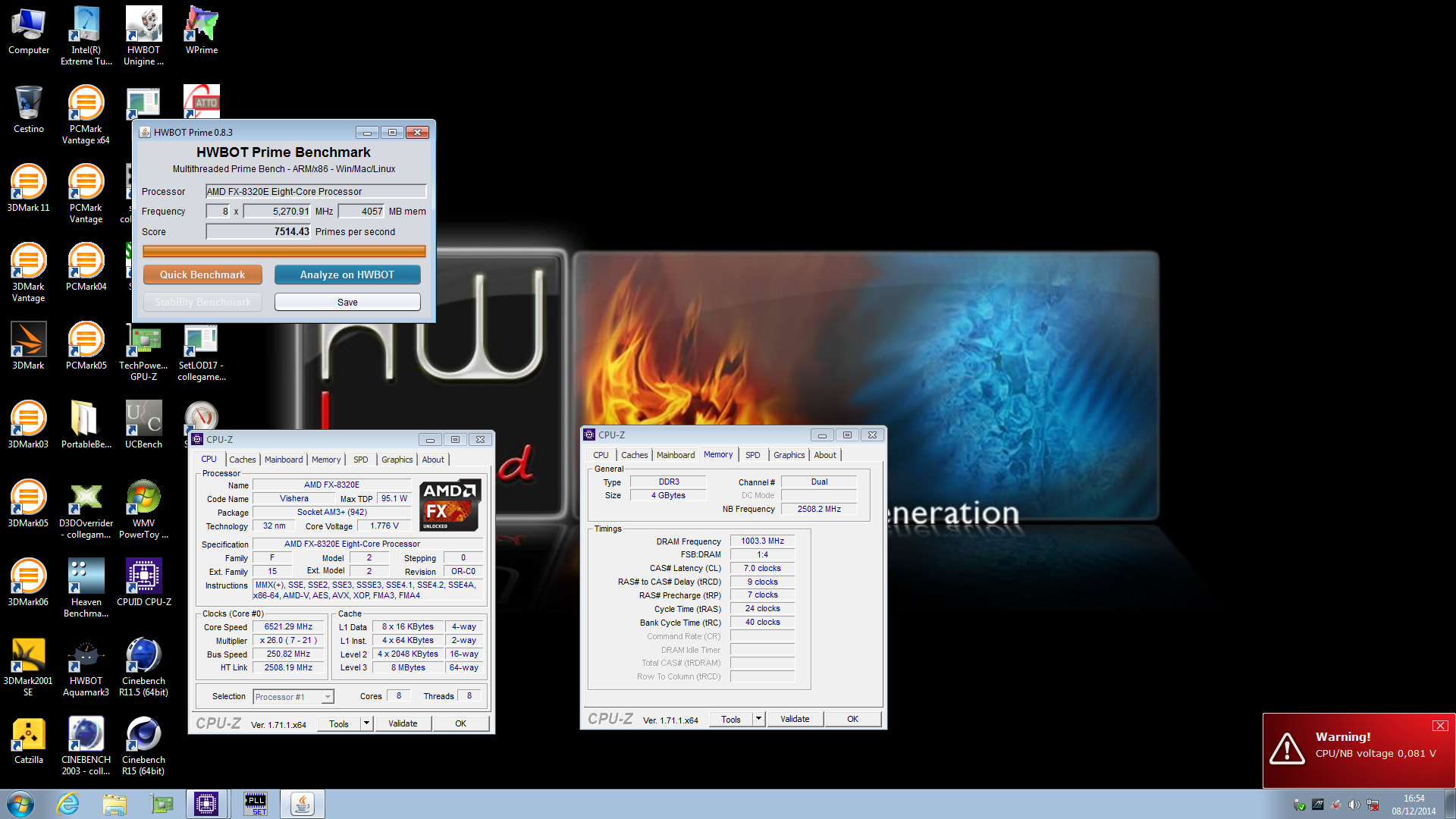Open Internet Explorer from taskbar

67,804
